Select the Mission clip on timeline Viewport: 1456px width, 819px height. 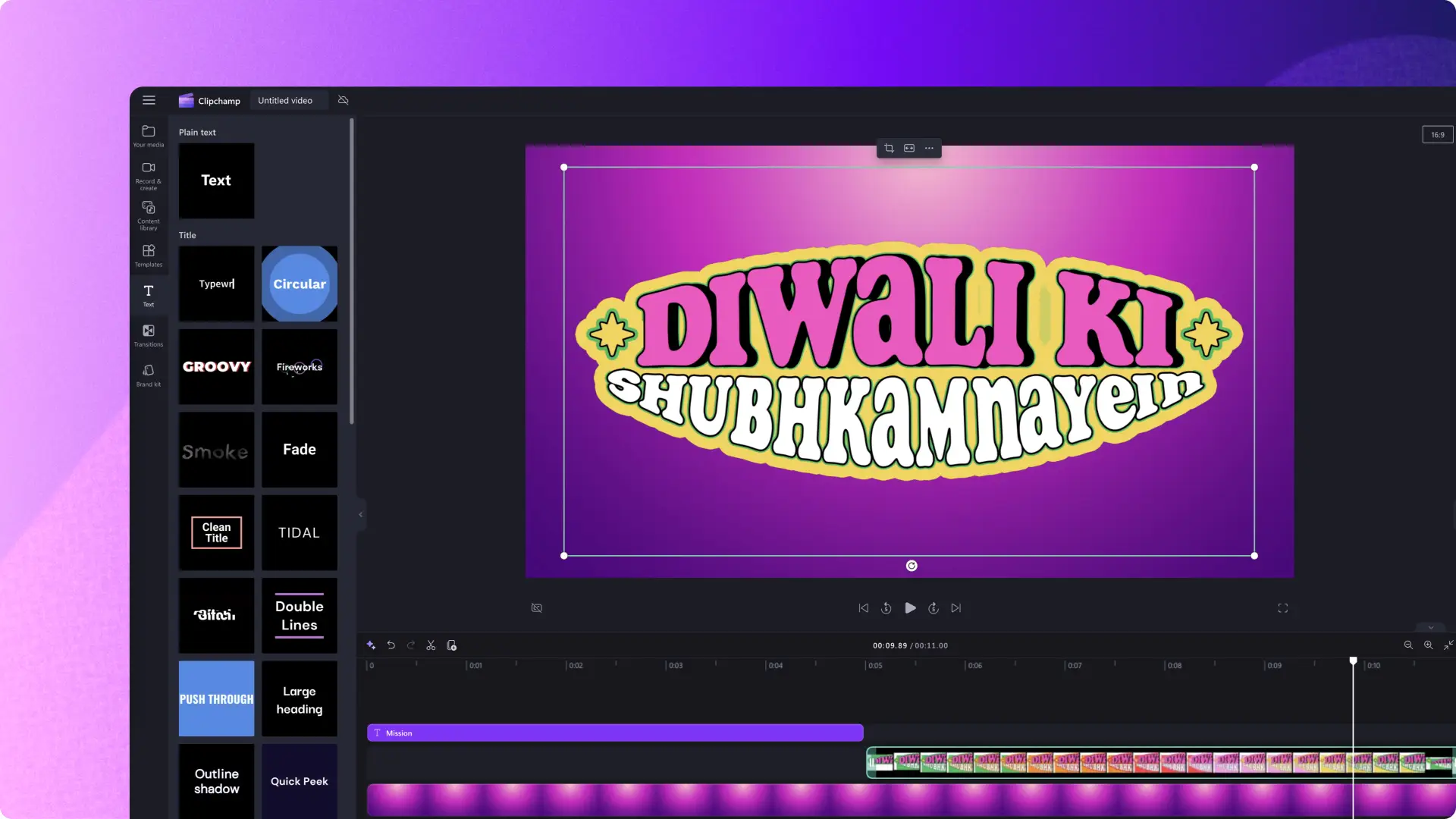tap(614, 733)
